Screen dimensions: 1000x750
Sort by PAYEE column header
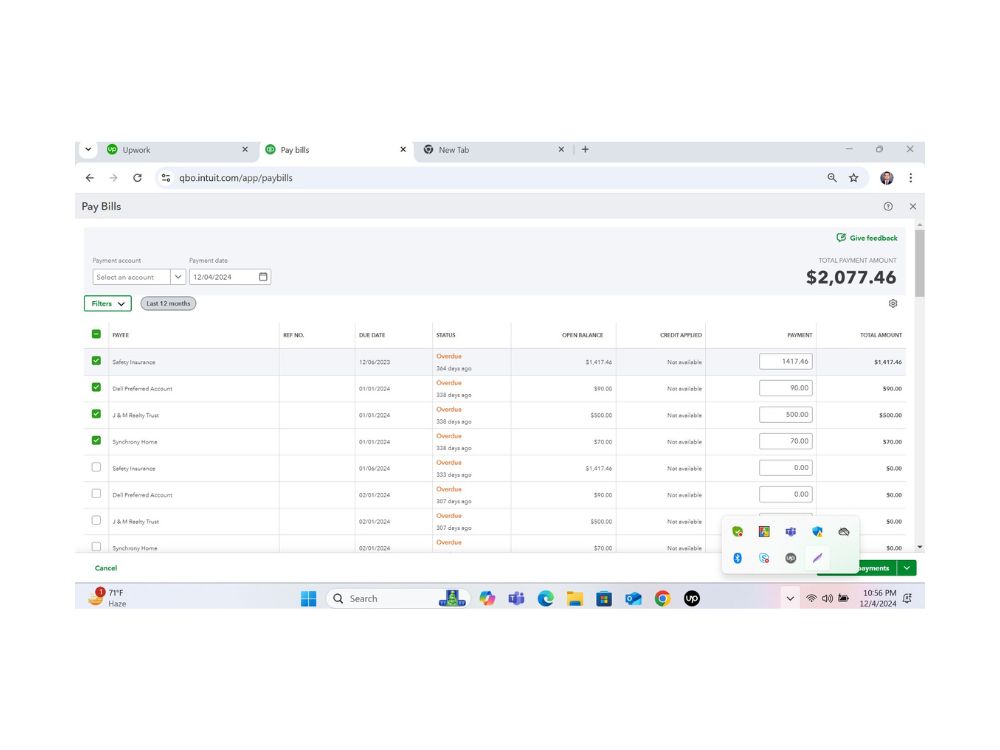[x=121, y=335]
